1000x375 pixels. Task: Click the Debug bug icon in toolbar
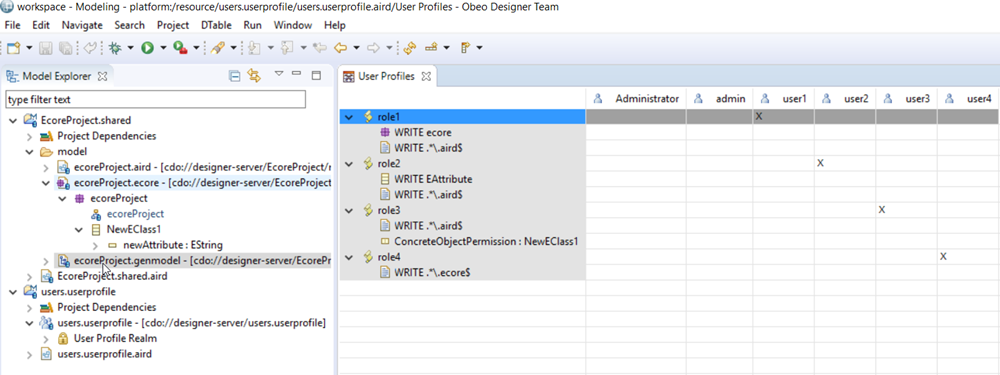(115, 47)
